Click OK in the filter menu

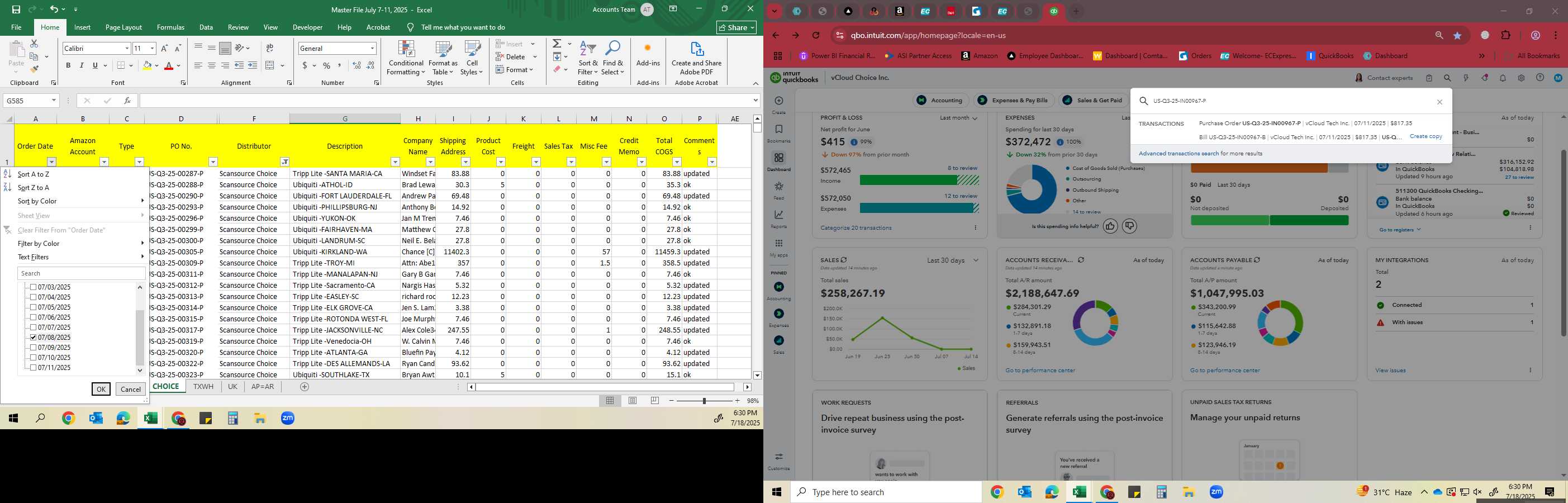pos(101,389)
